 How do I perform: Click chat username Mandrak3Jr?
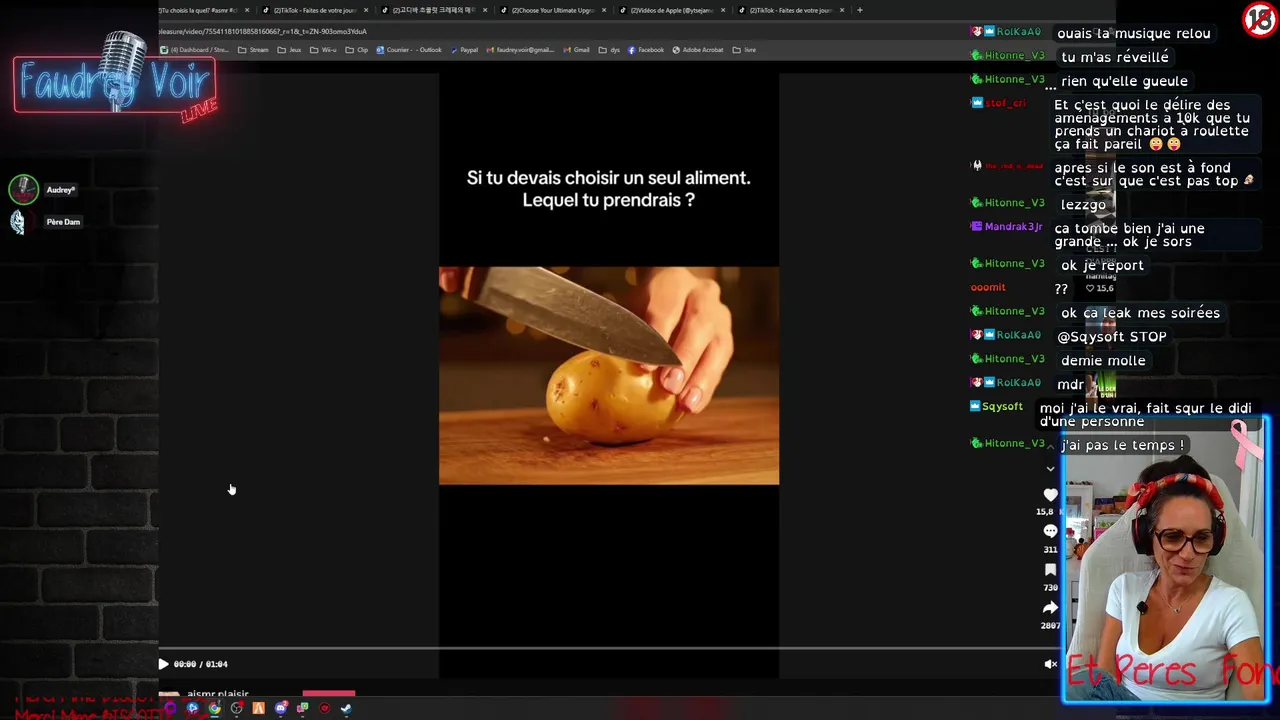tap(1013, 227)
